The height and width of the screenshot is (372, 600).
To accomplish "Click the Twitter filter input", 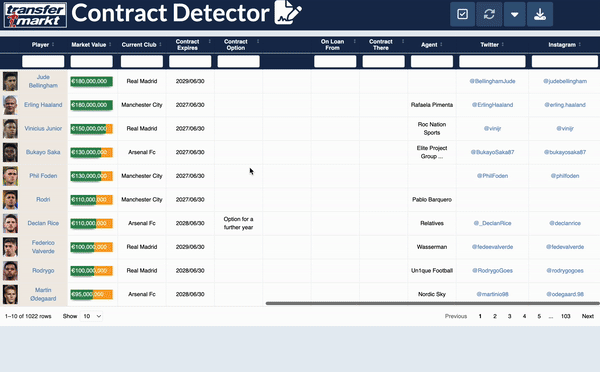I will pyautogui.click(x=492, y=61).
